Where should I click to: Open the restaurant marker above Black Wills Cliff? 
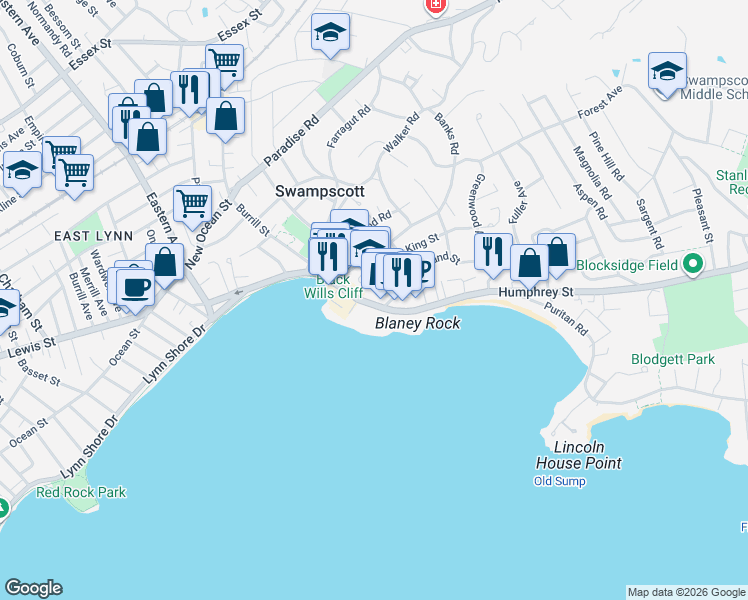point(328,257)
